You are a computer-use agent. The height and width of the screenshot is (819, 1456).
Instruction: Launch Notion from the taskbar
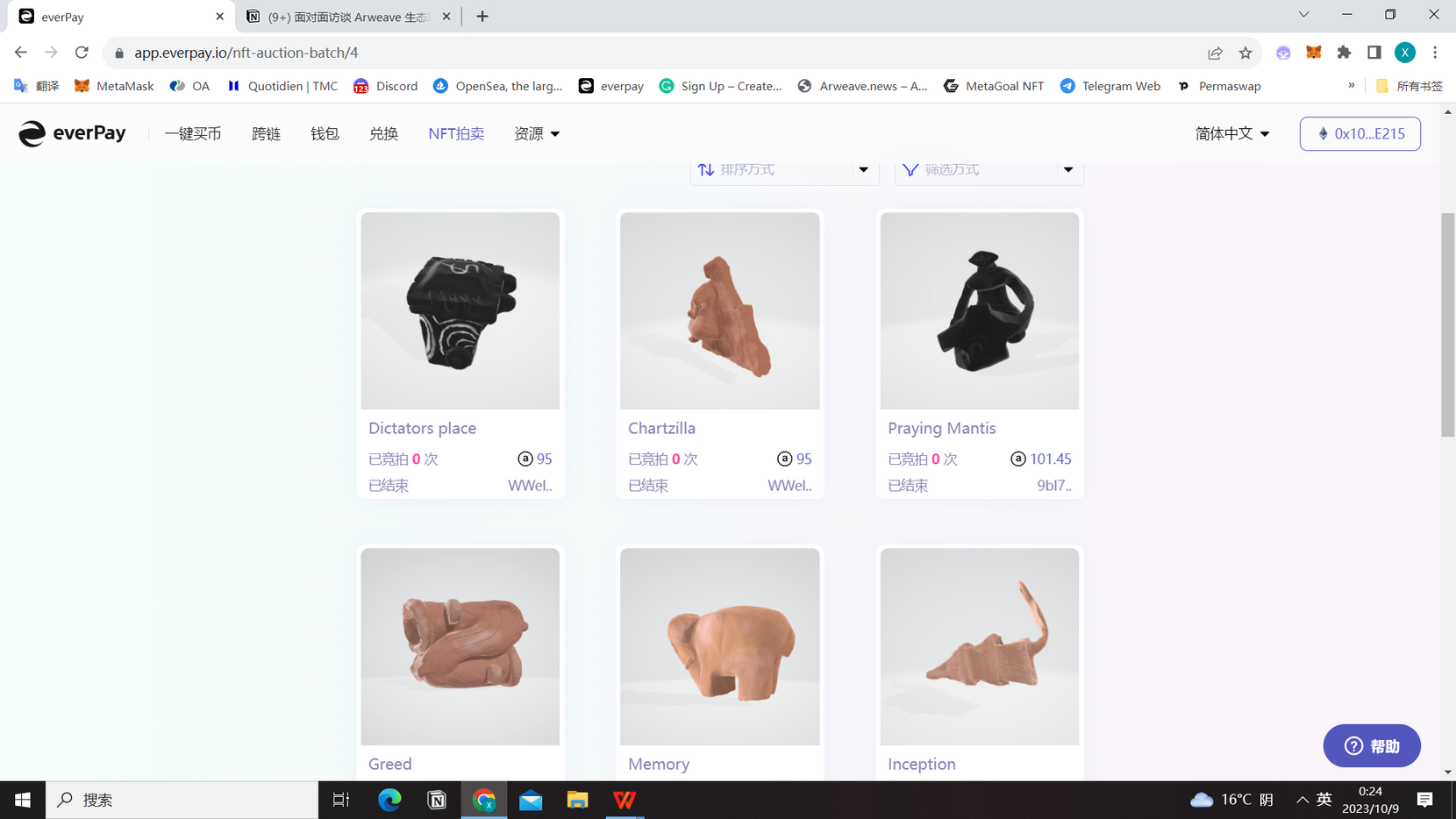[x=436, y=799]
